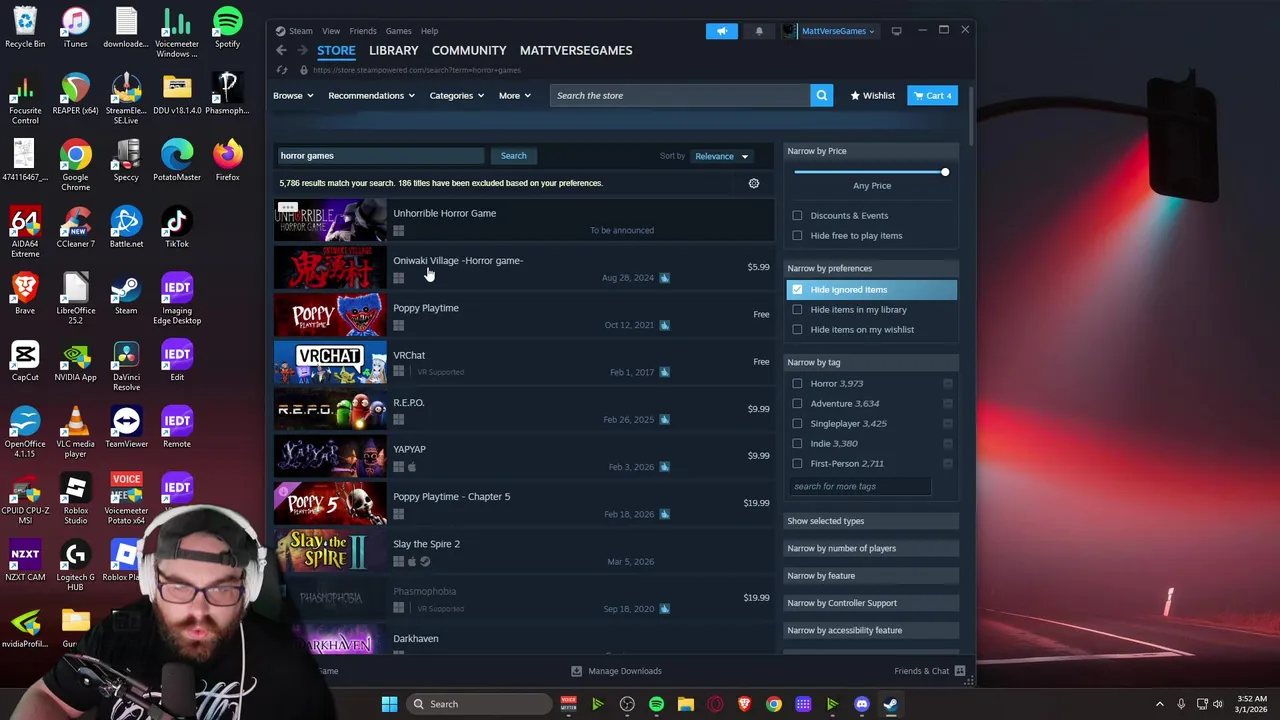Click the Search the store field

(680, 95)
